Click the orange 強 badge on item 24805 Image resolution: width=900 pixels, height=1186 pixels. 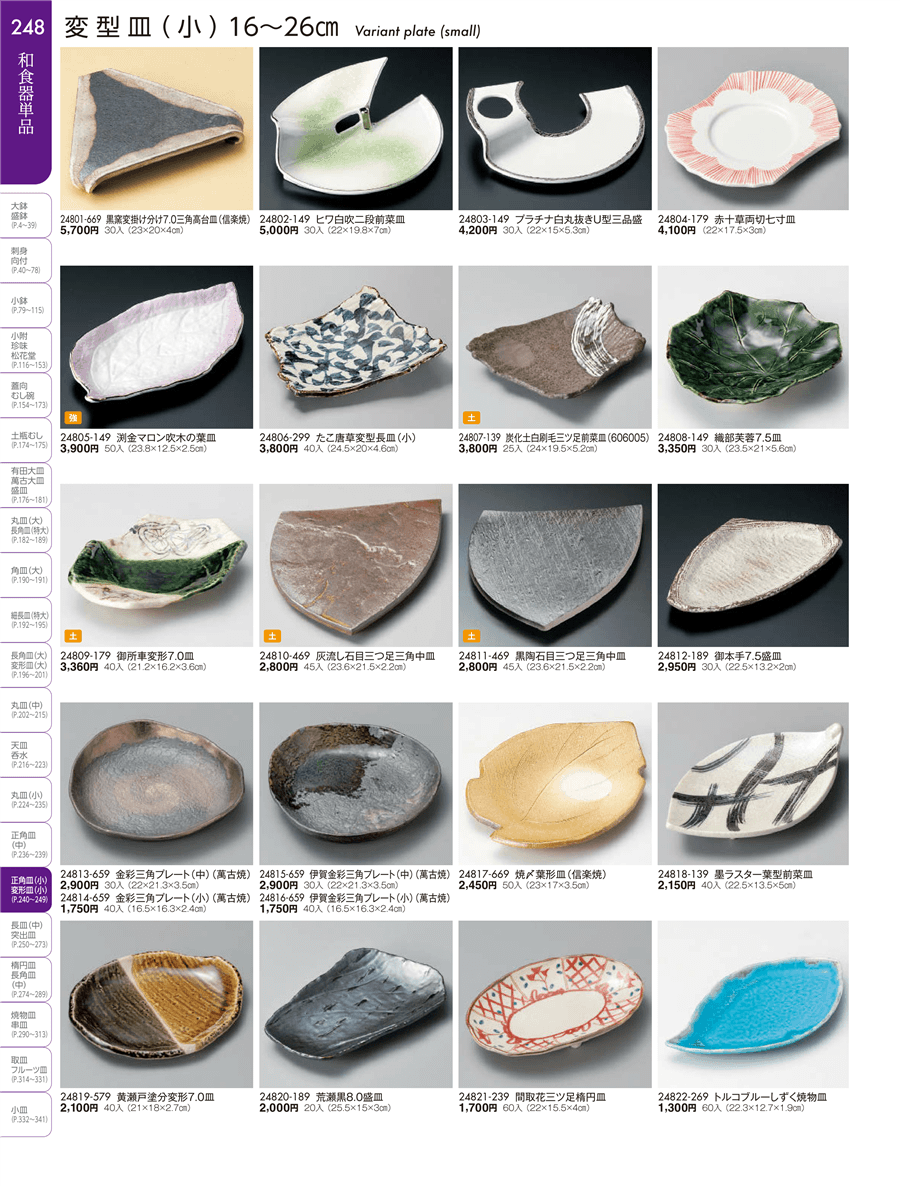click(73, 418)
